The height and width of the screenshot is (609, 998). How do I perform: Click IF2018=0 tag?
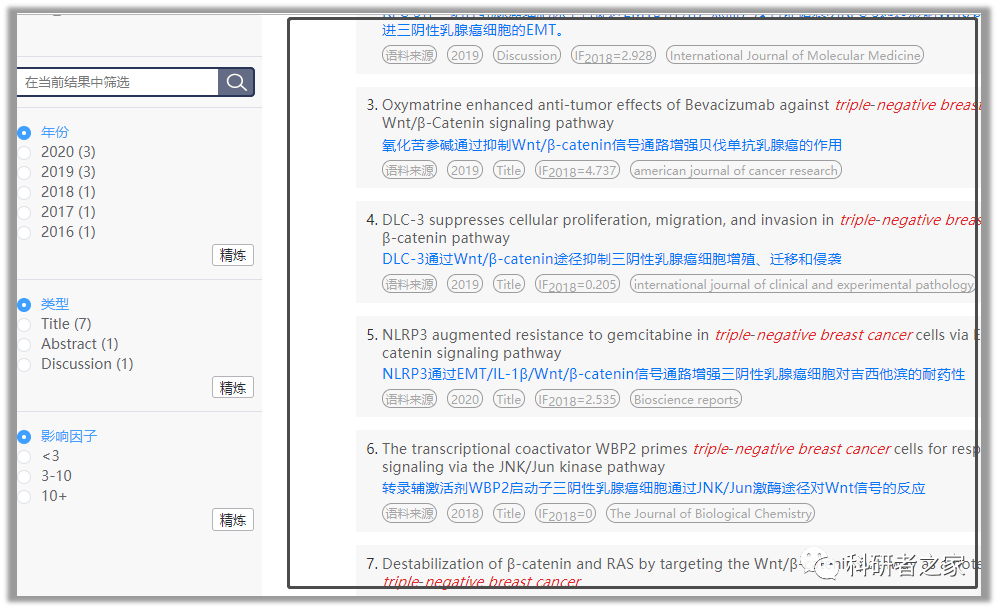pyautogui.click(x=565, y=514)
